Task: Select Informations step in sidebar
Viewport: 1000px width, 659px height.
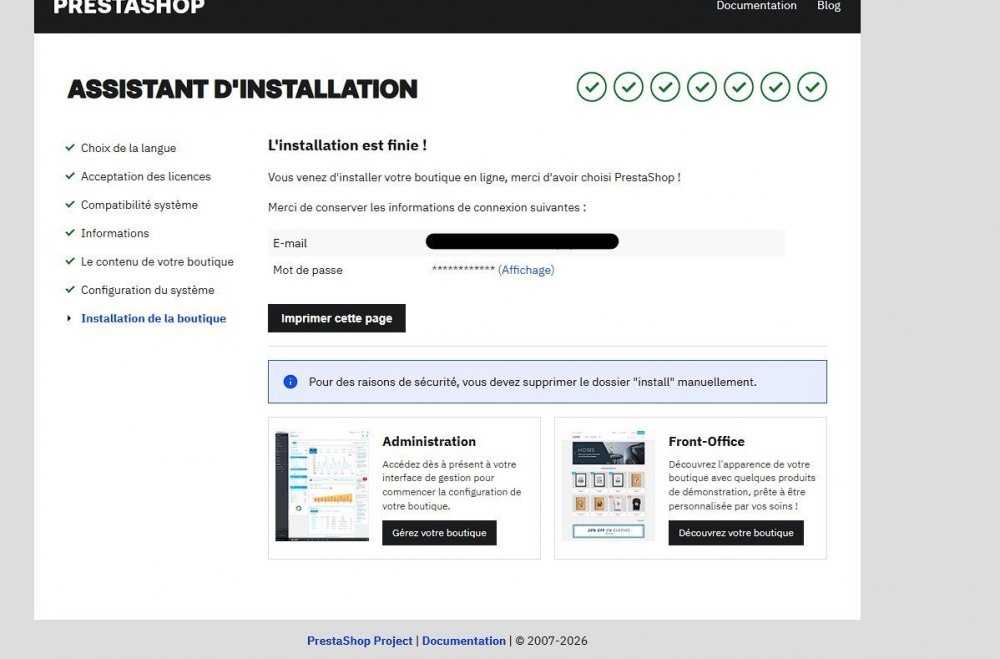Action: 115,233
